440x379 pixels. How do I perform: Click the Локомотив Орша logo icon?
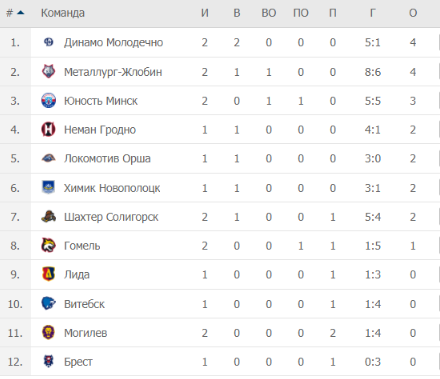[49, 158]
